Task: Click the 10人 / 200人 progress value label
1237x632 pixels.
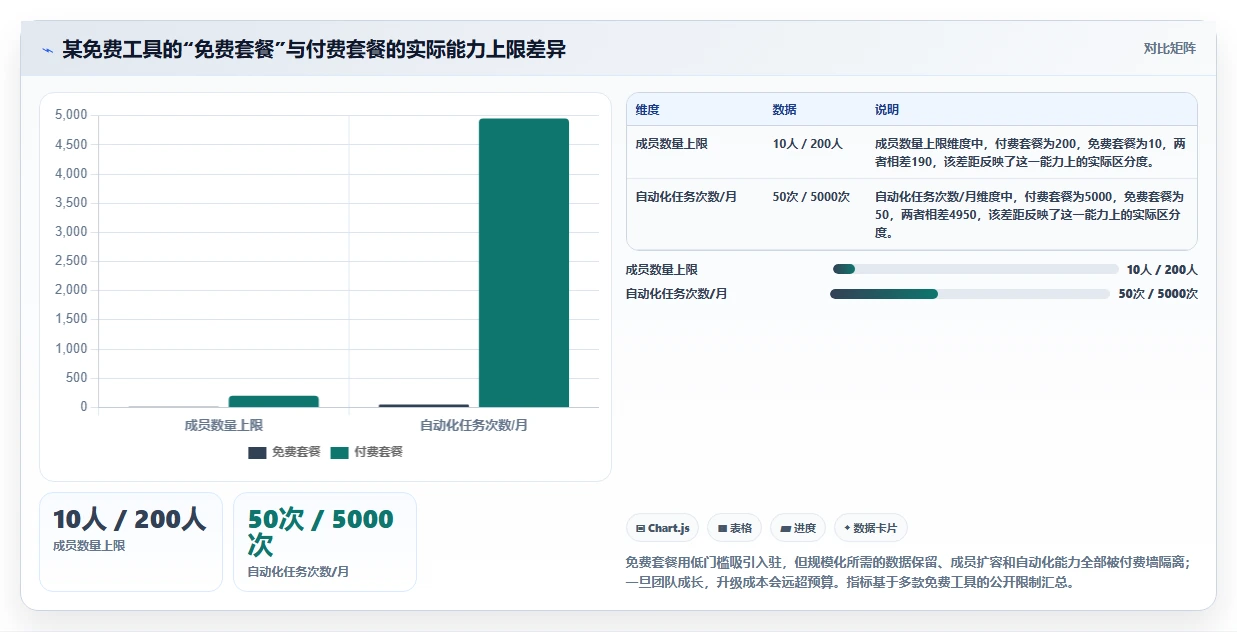Action: point(1162,269)
